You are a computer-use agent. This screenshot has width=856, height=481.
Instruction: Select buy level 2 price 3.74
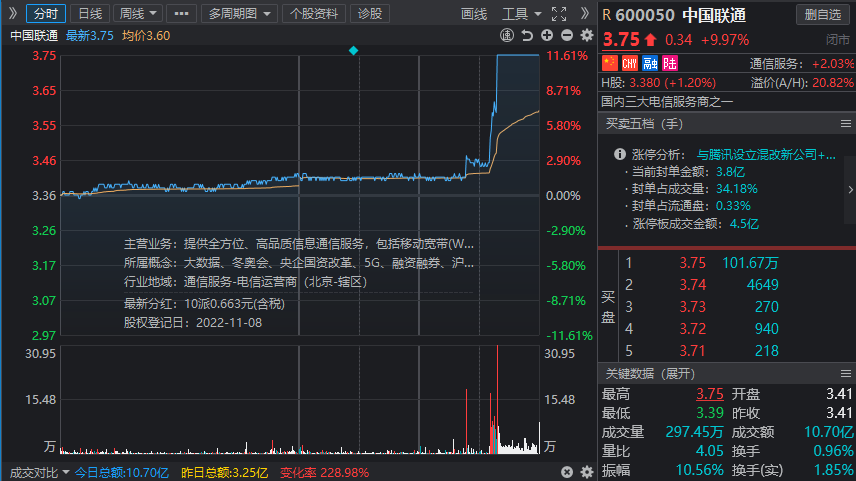(692, 285)
